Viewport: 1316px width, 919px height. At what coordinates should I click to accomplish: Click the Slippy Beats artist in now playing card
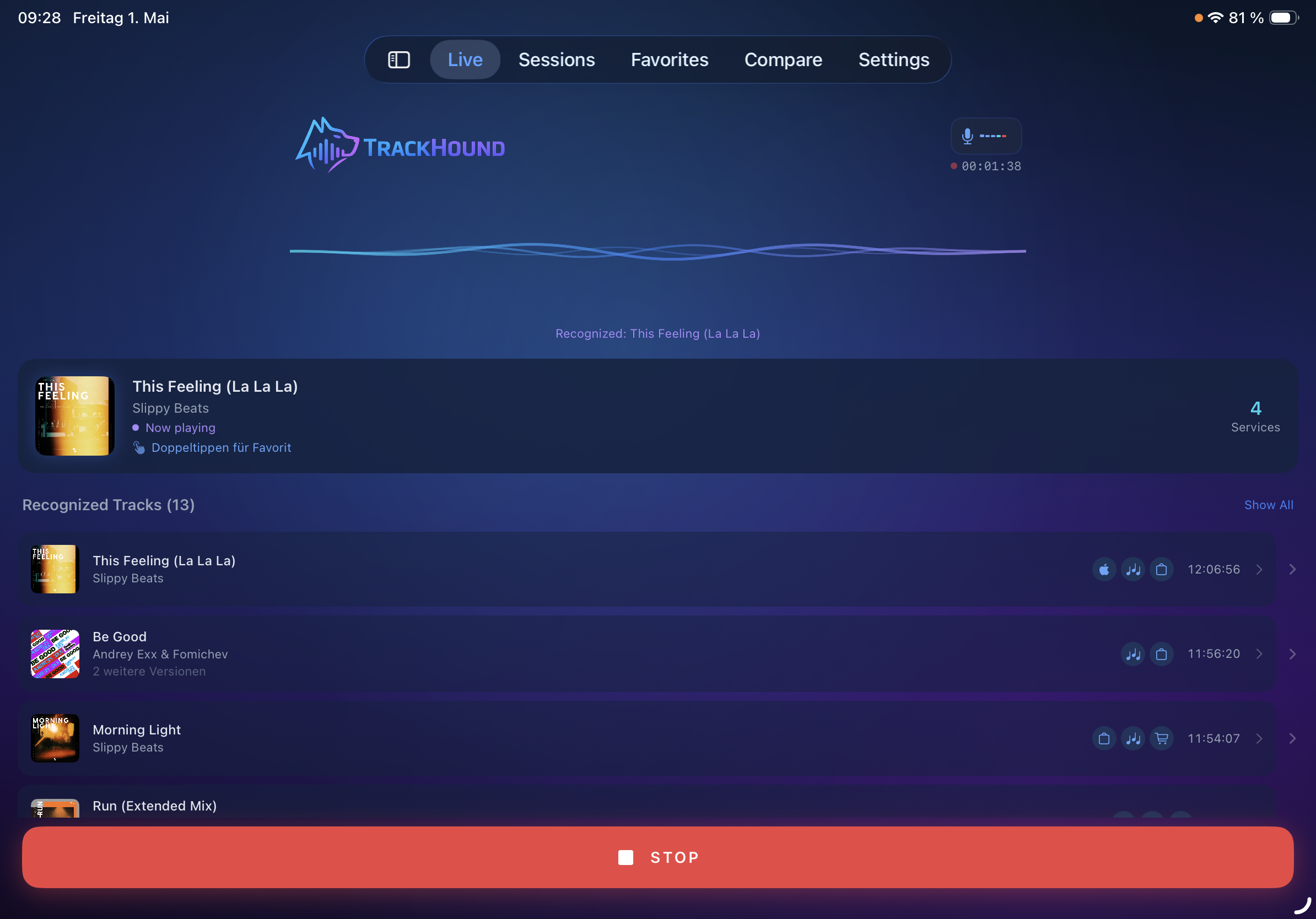pos(170,408)
